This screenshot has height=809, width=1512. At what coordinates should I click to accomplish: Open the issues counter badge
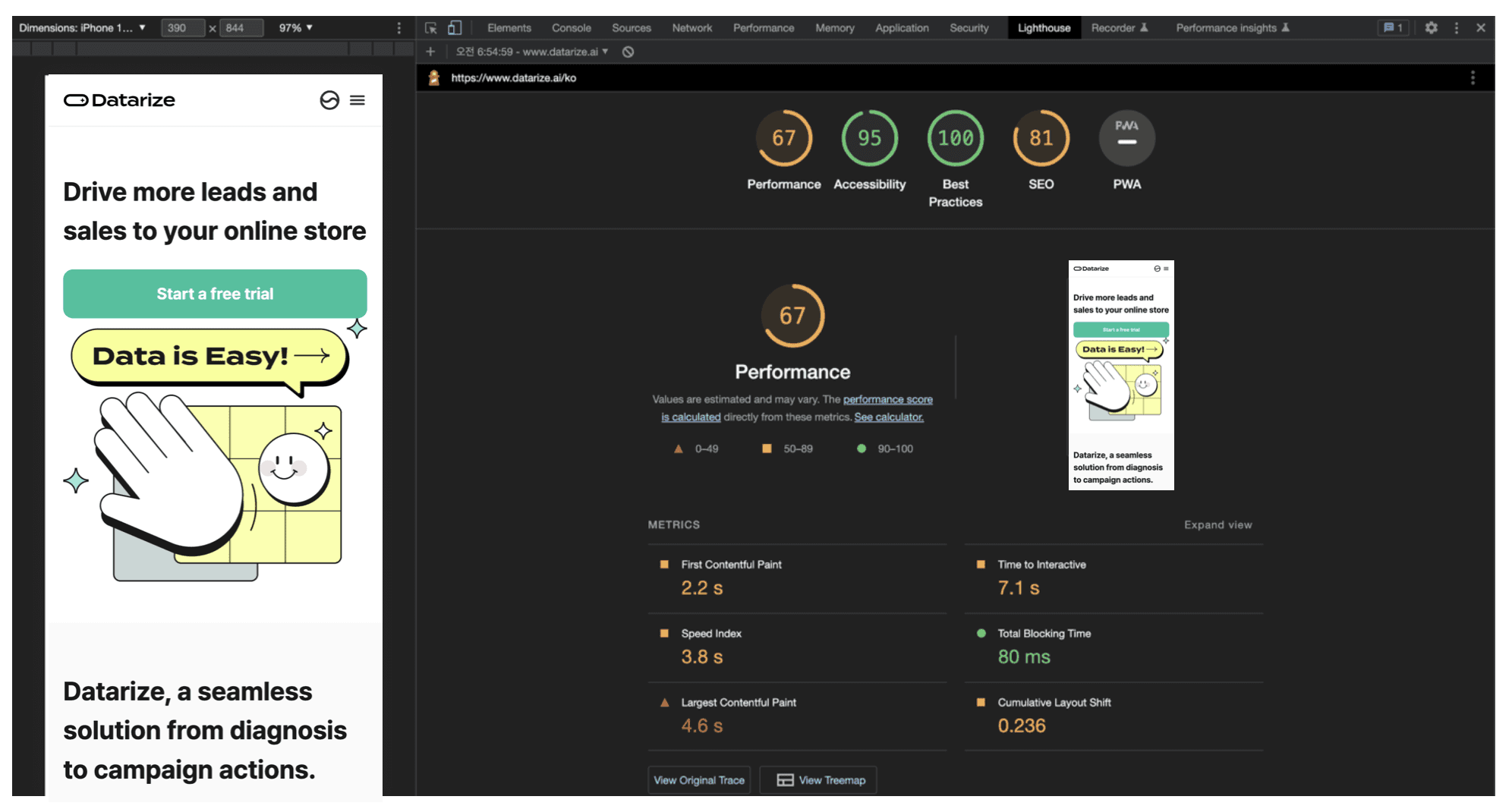pyautogui.click(x=1393, y=28)
